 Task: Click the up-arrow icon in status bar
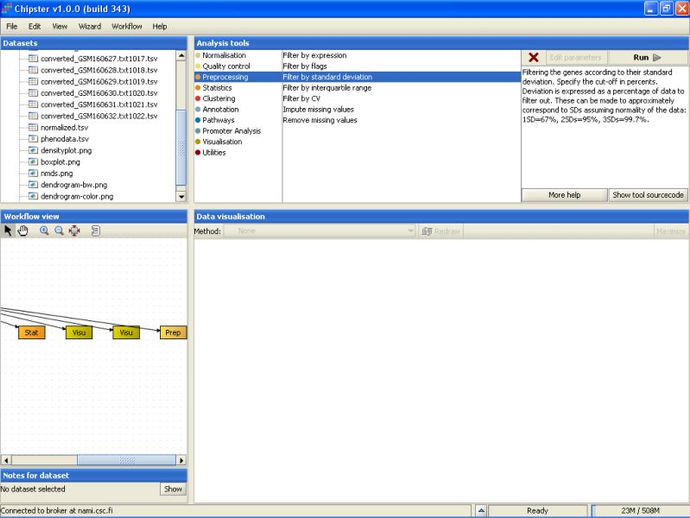click(x=481, y=511)
